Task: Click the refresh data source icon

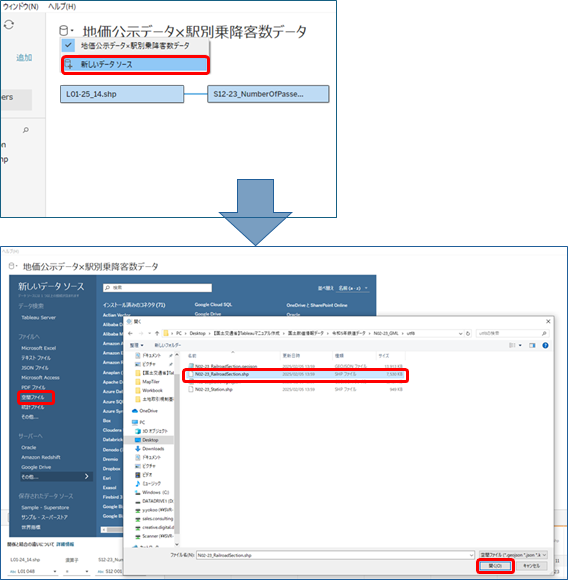Action: 9,25
